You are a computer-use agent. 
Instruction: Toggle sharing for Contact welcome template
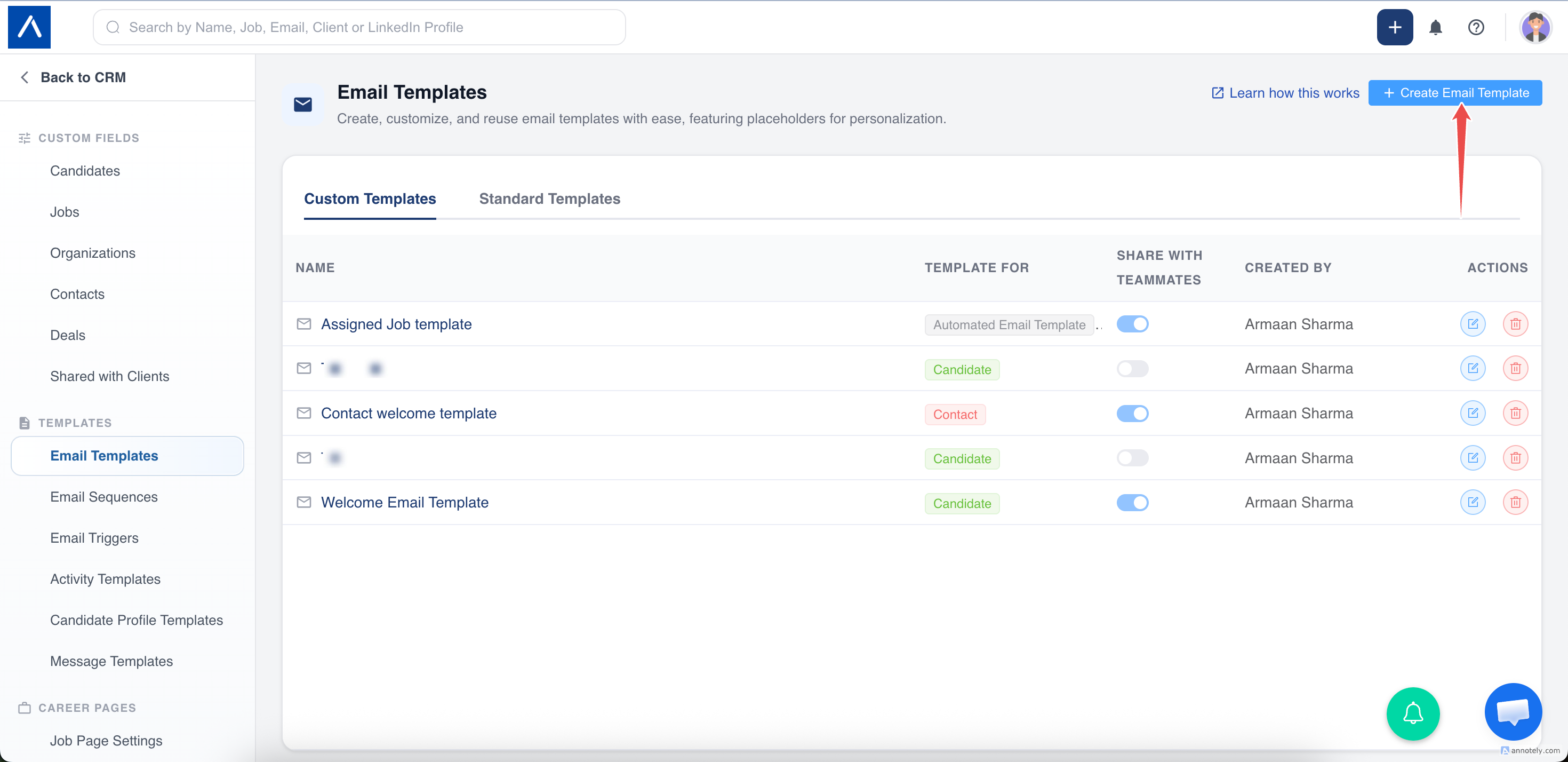1132,413
